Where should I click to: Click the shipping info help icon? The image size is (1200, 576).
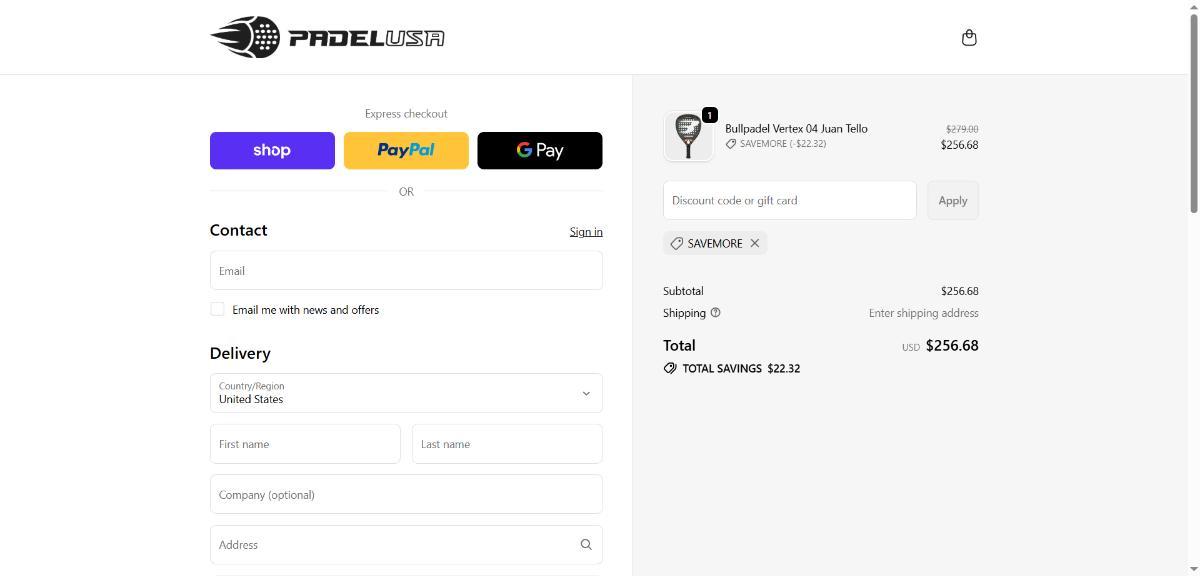tap(715, 313)
